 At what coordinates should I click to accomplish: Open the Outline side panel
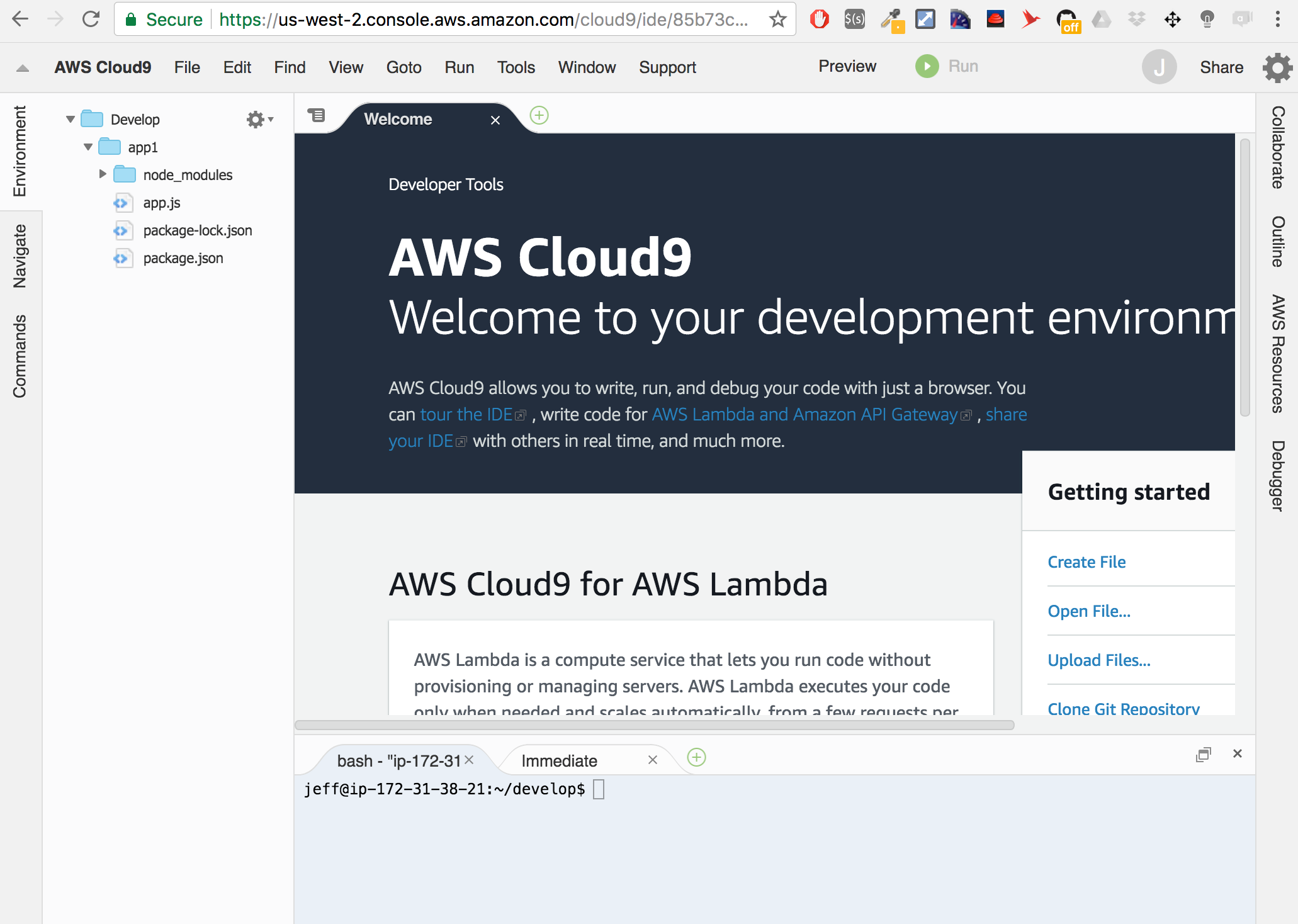point(1277,241)
